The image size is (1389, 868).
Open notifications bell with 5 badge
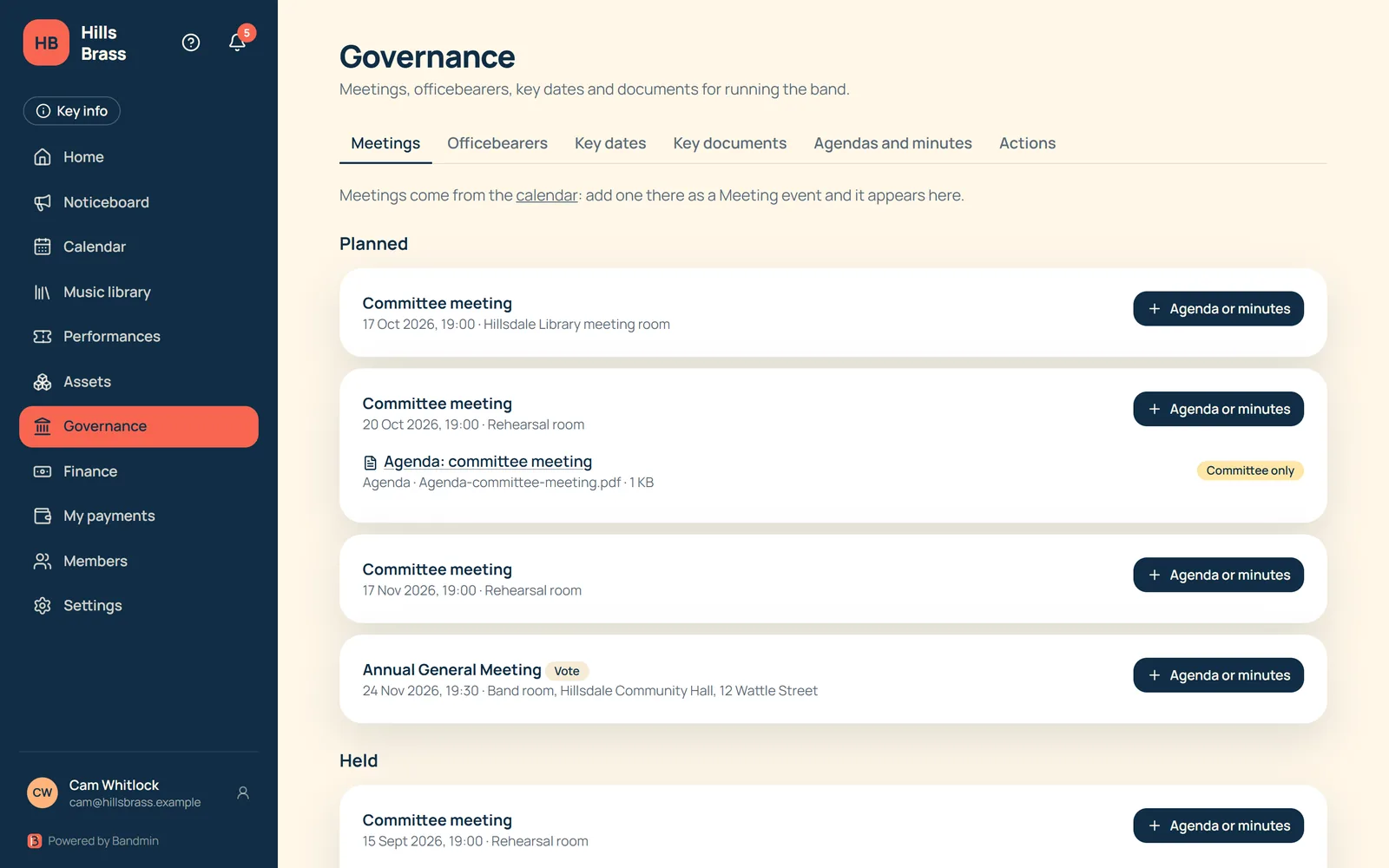tap(237, 43)
